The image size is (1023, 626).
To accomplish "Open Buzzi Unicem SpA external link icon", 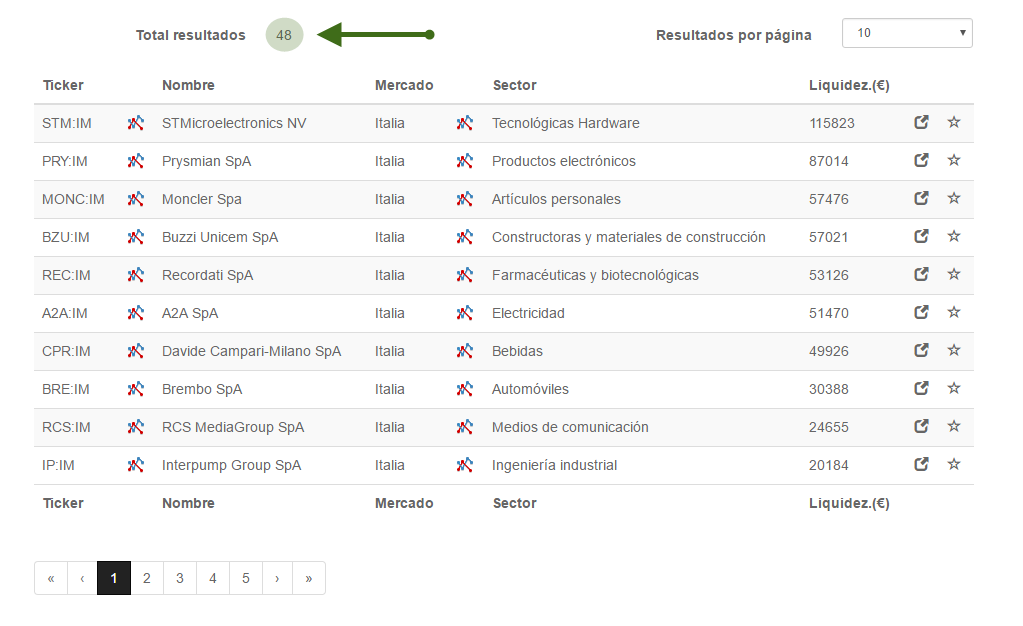I will coord(921,236).
